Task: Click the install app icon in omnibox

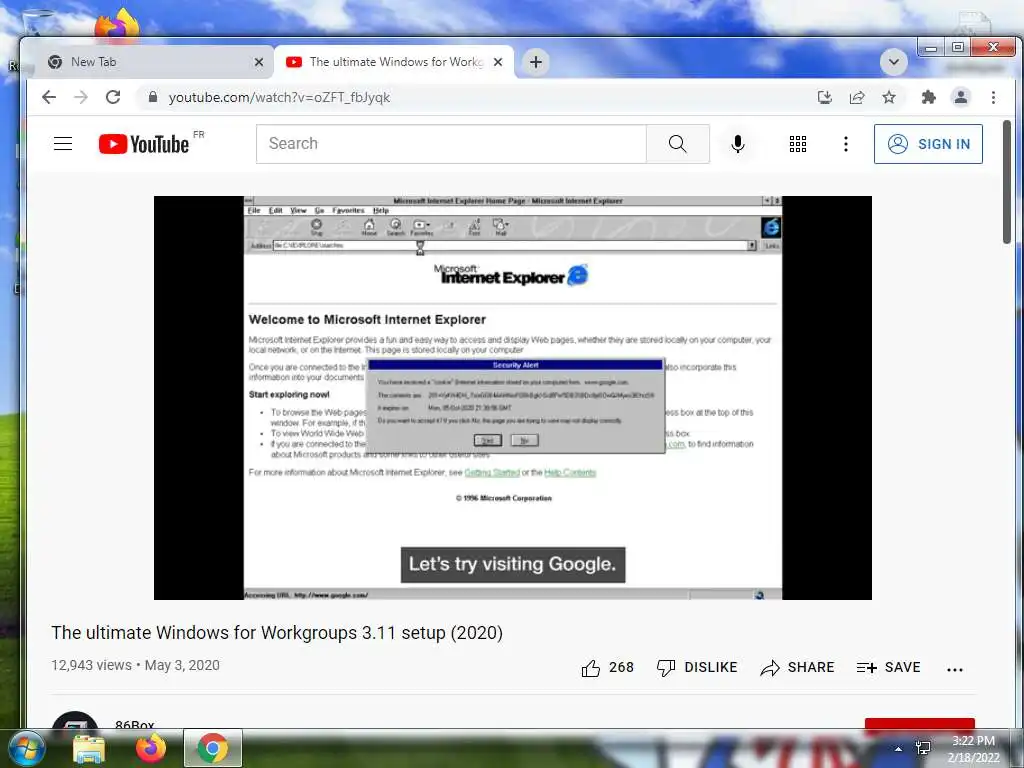Action: 825,97
